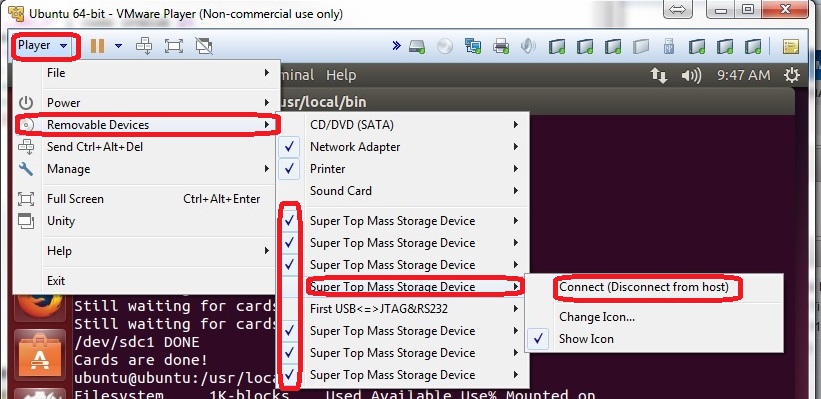Click the VMware window title bar icon

click(16, 13)
